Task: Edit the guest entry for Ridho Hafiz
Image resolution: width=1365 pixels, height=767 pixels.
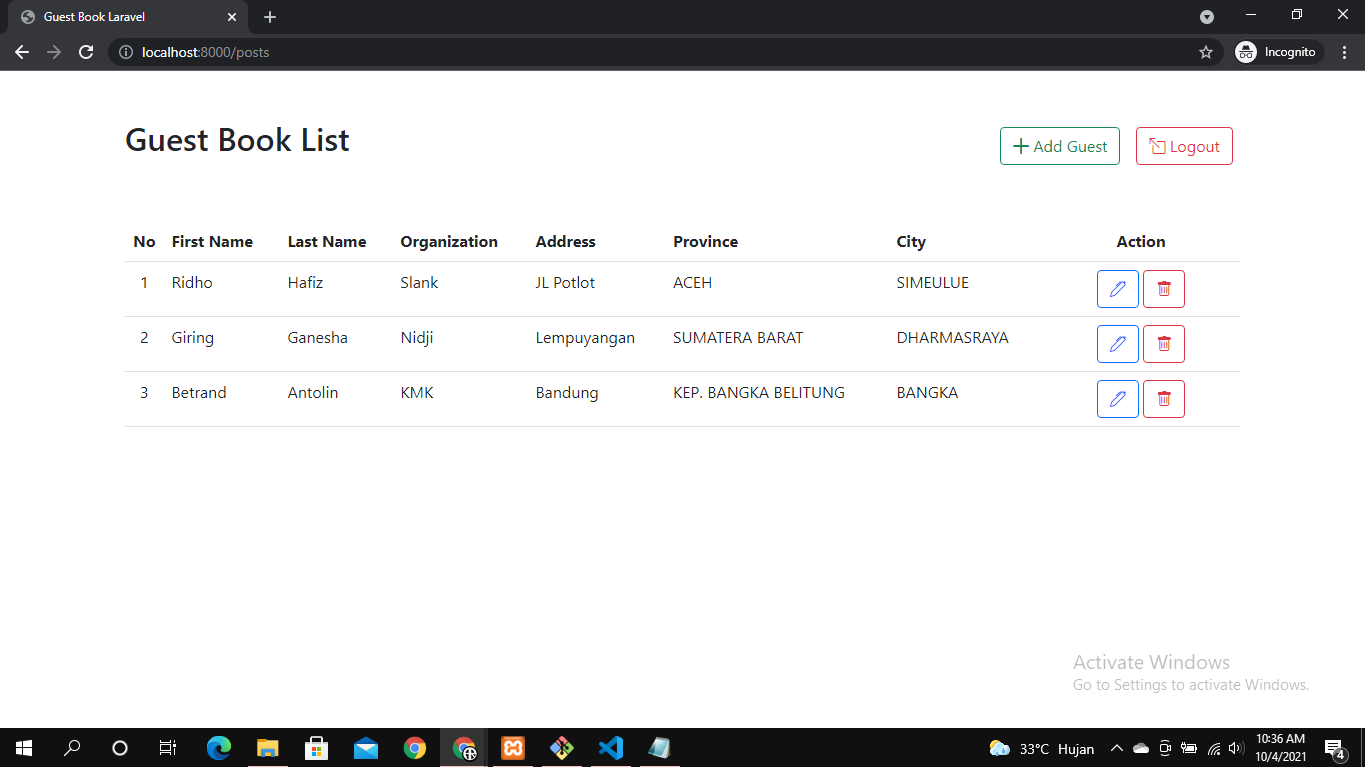Action: coord(1117,288)
